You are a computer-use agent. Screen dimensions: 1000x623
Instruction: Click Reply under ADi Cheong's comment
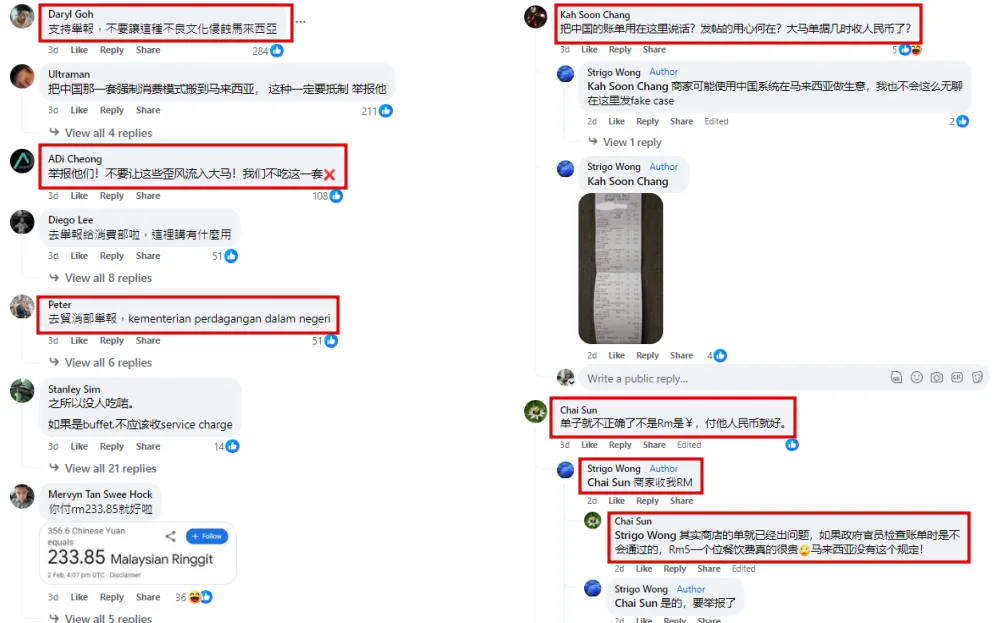[112, 196]
